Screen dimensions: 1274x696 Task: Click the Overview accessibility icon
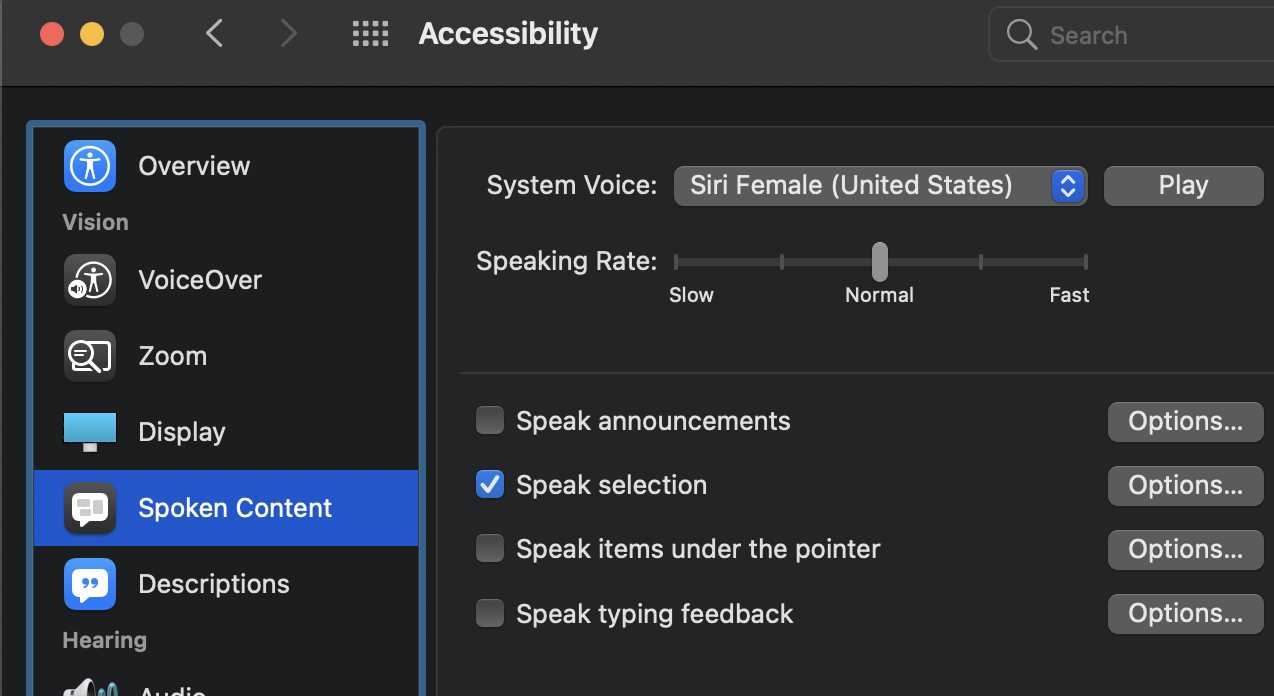click(x=90, y=165)
